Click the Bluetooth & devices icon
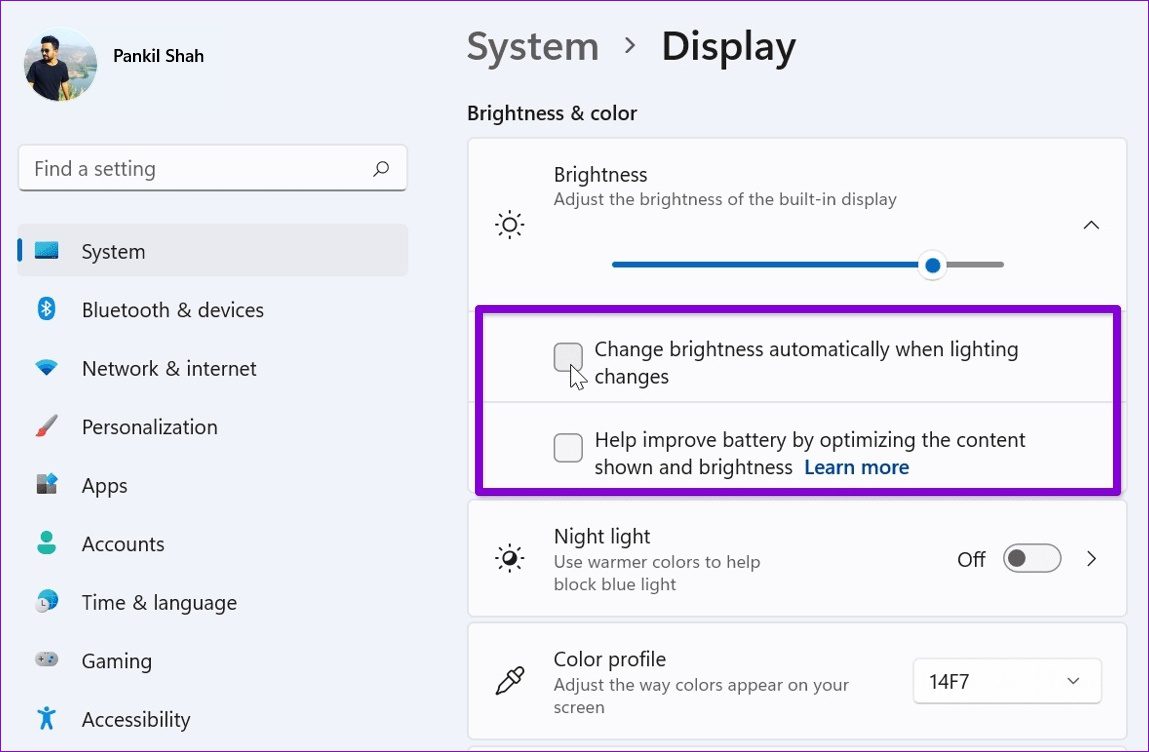 (46, 310)
